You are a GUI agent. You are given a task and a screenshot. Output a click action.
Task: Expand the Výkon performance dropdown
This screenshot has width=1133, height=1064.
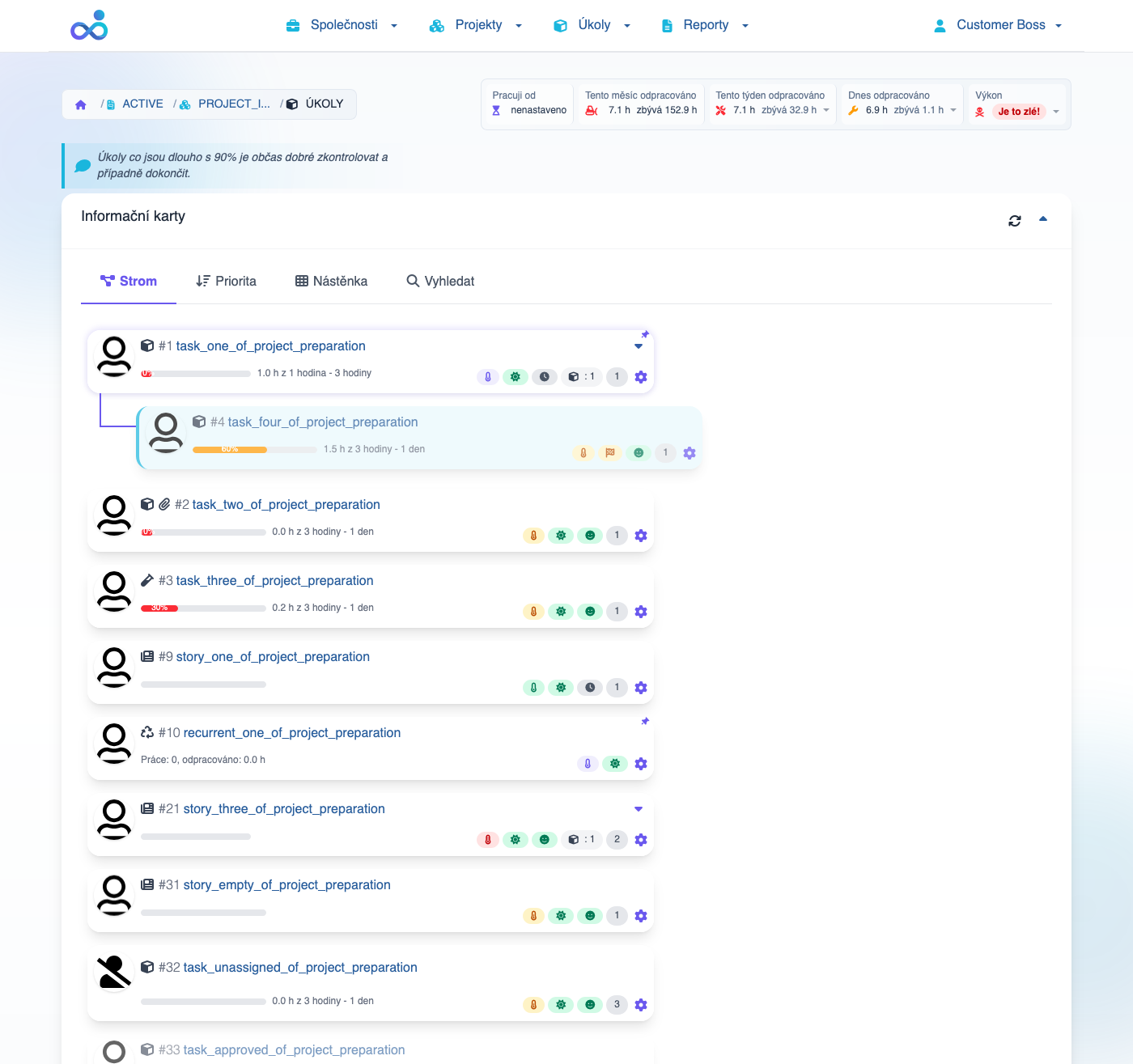click(1055, 112)
